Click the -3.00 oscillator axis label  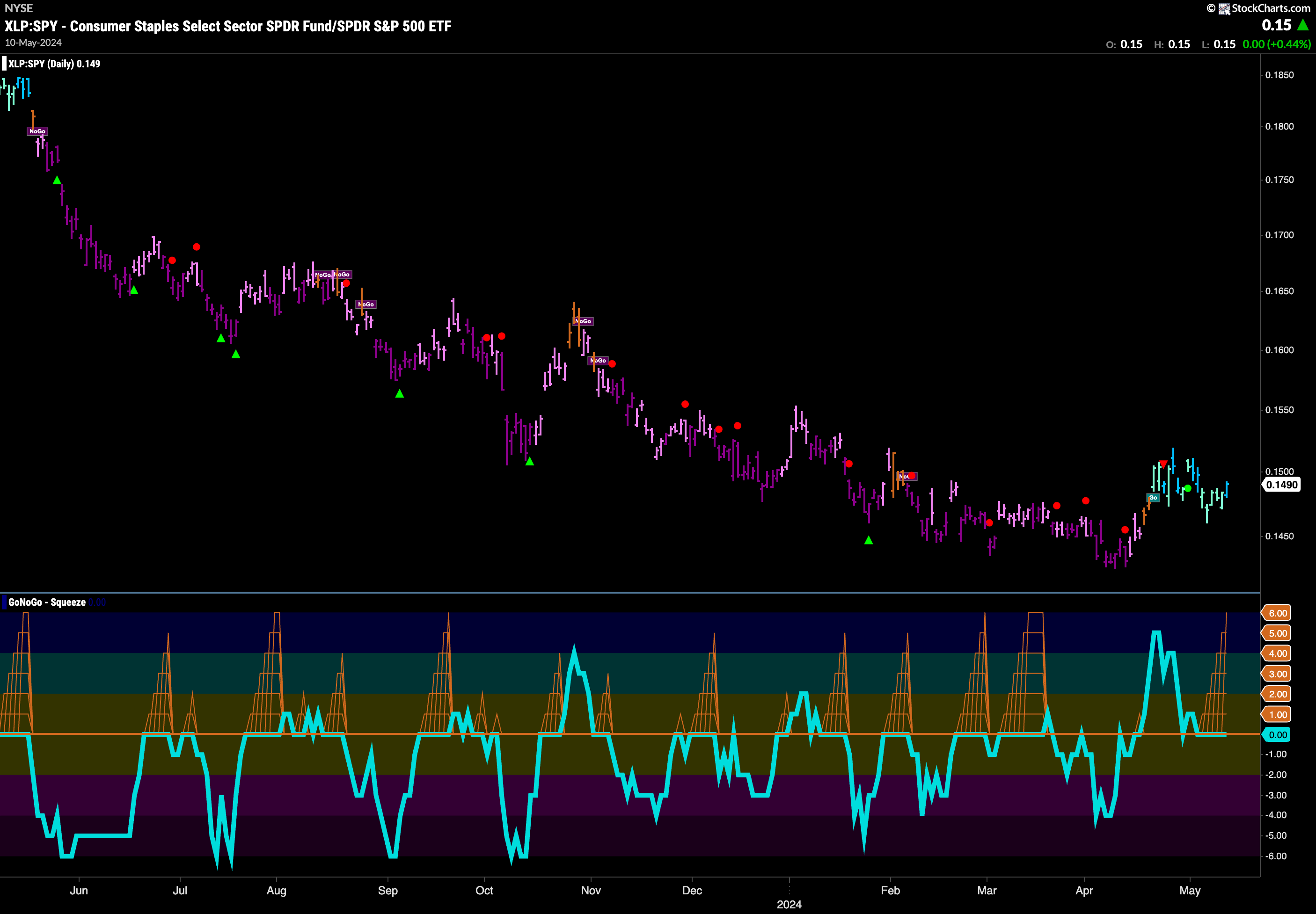1277,796
